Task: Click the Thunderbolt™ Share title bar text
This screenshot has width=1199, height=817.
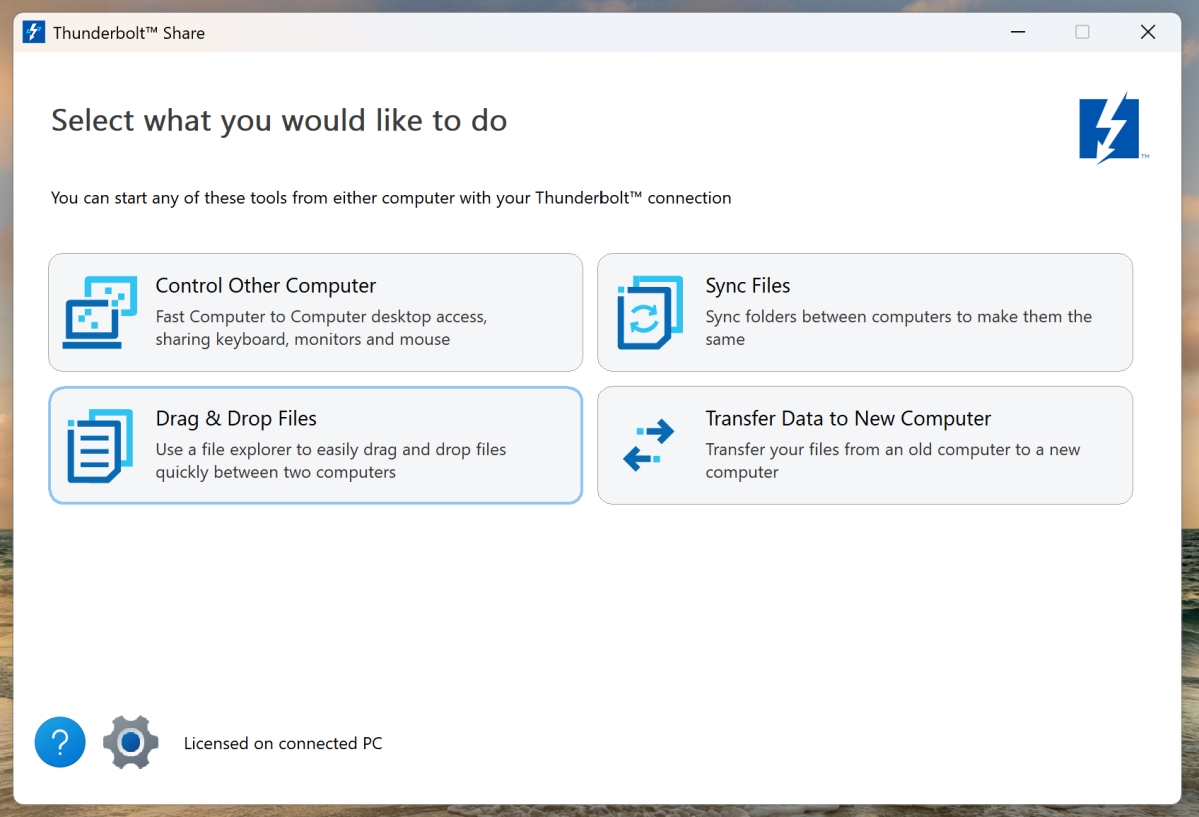Action: pos(131,32)
